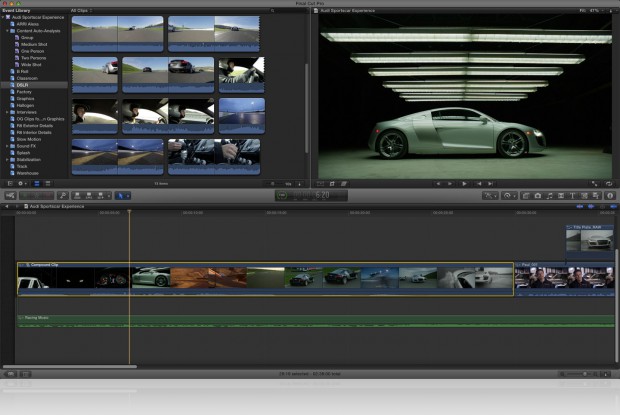
Task: Open the retiming speed menu
Action: click(508, 195)
